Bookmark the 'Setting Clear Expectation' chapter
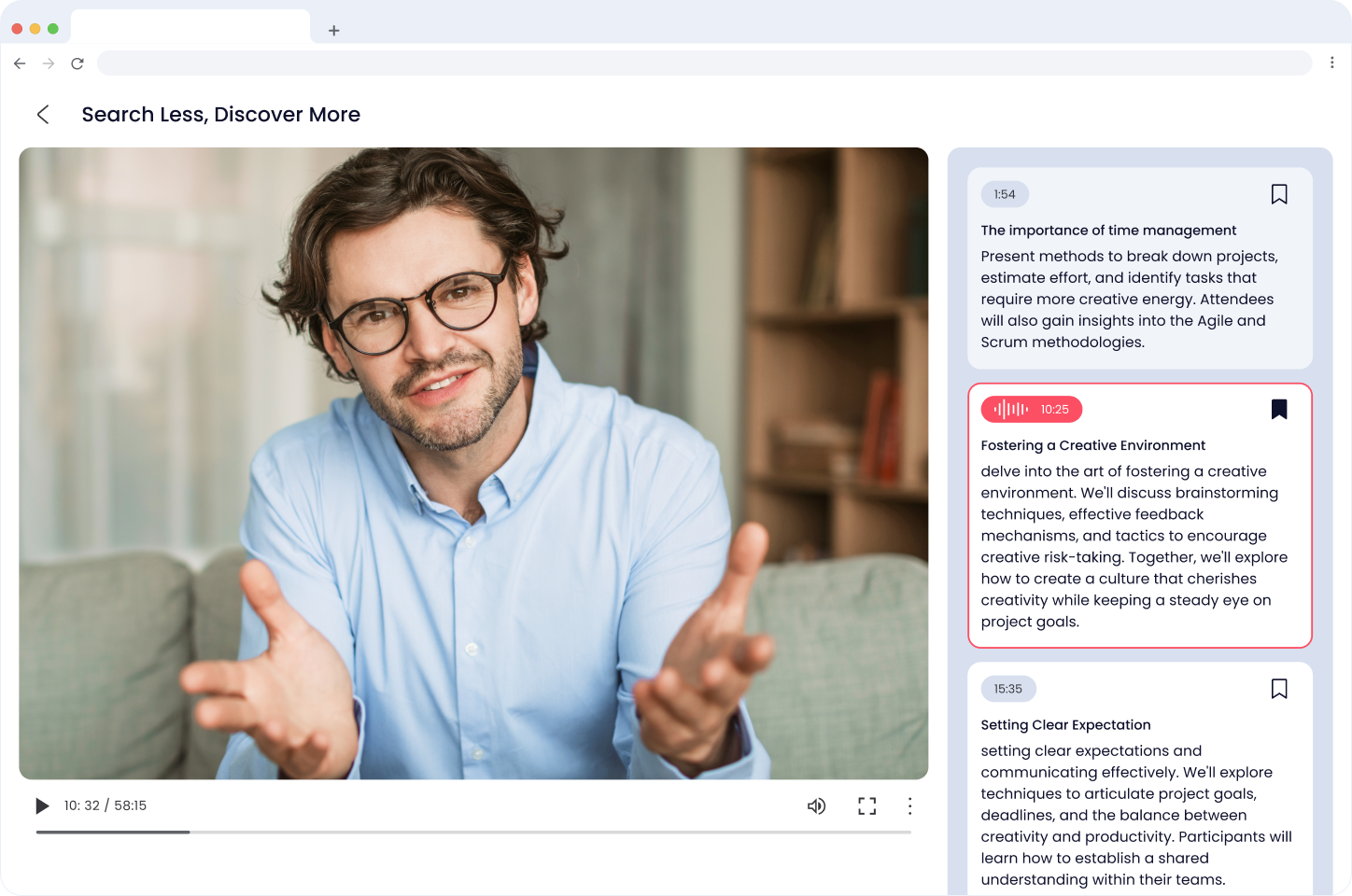The width and height of the screenshot is (1352, 896). pyautogui.click(x=1279, y=689)
